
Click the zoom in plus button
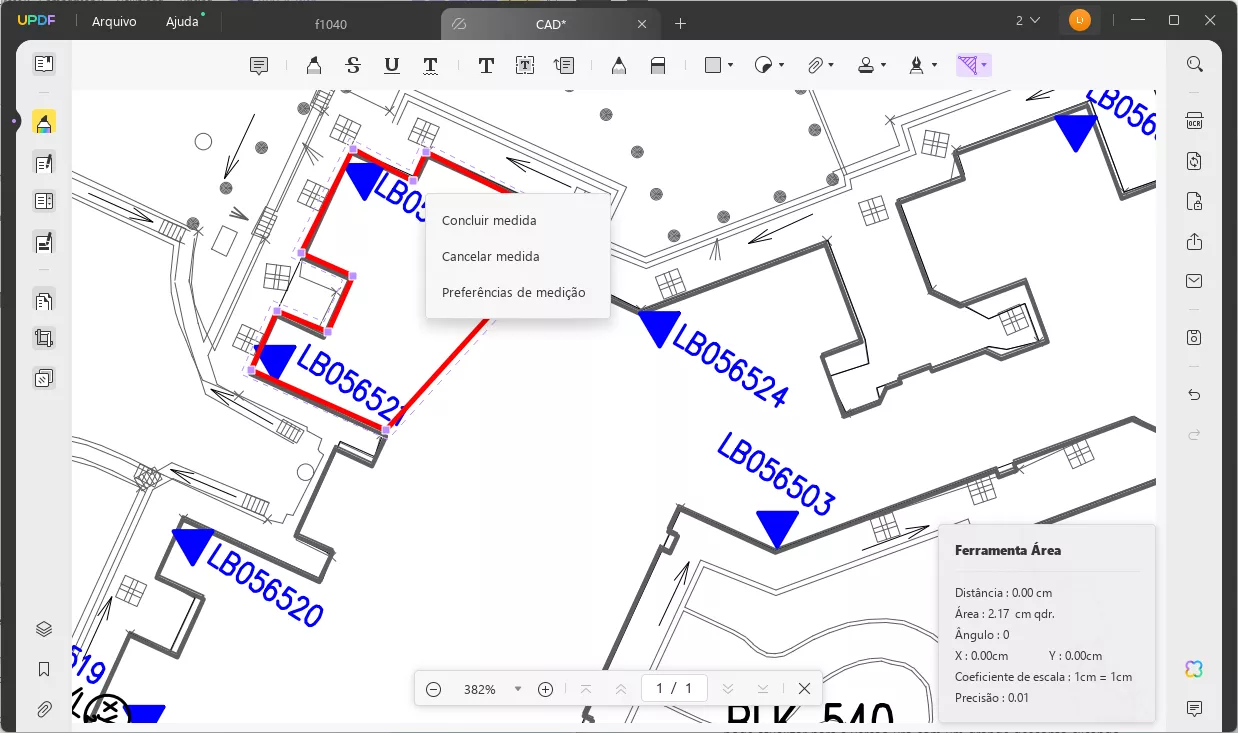[546, 689]
